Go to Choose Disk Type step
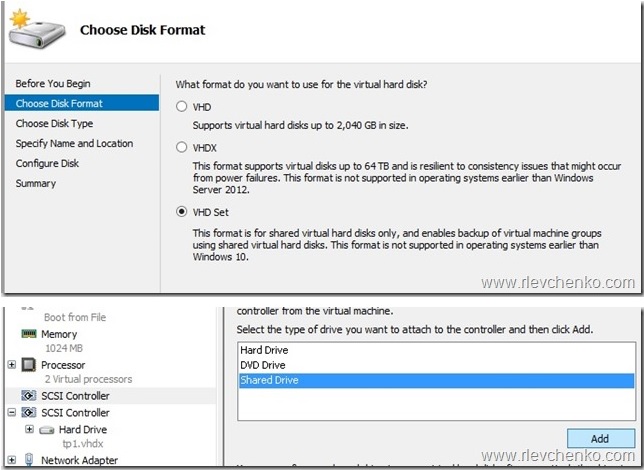 [x=54, y=123]
